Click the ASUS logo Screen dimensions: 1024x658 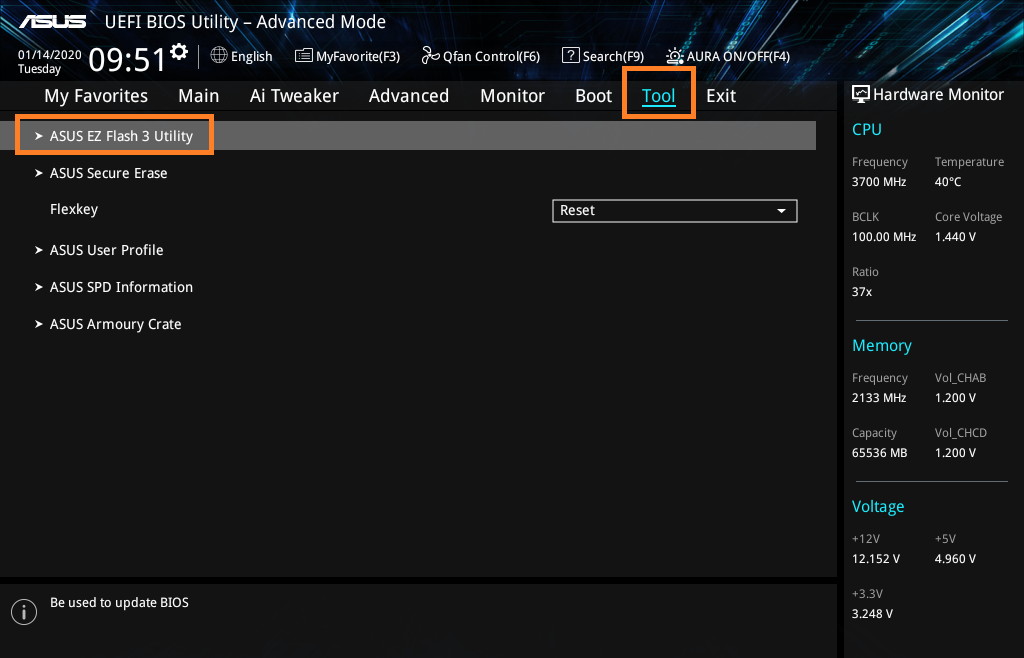(x=53, y=22)
